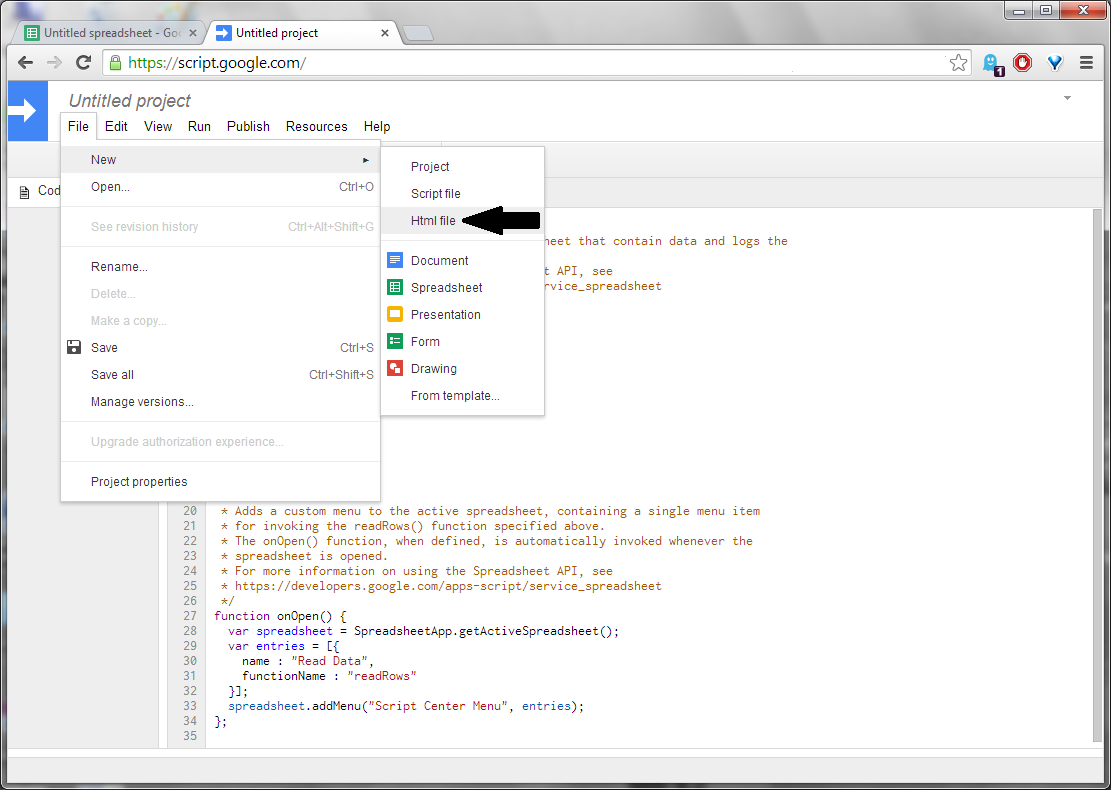Click the blue arrow Apps Script logo

click(x=27, y=111)
